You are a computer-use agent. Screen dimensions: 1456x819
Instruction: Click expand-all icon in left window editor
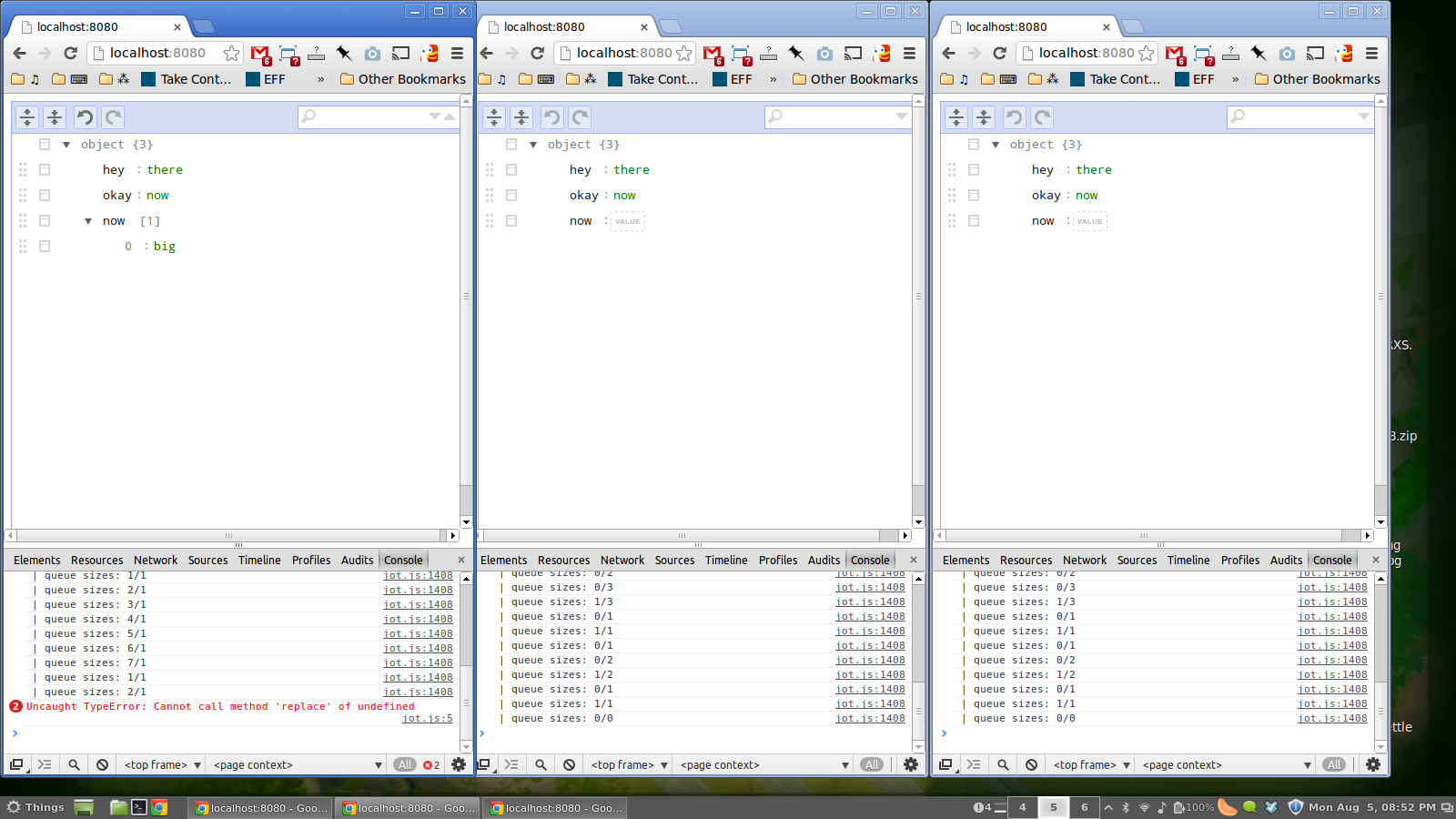pos(27,116)
